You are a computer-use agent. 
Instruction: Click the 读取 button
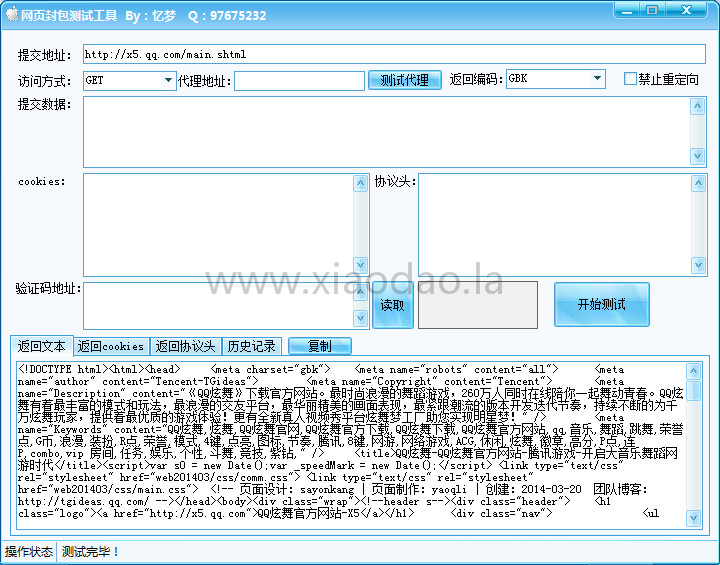click(393, 305)
